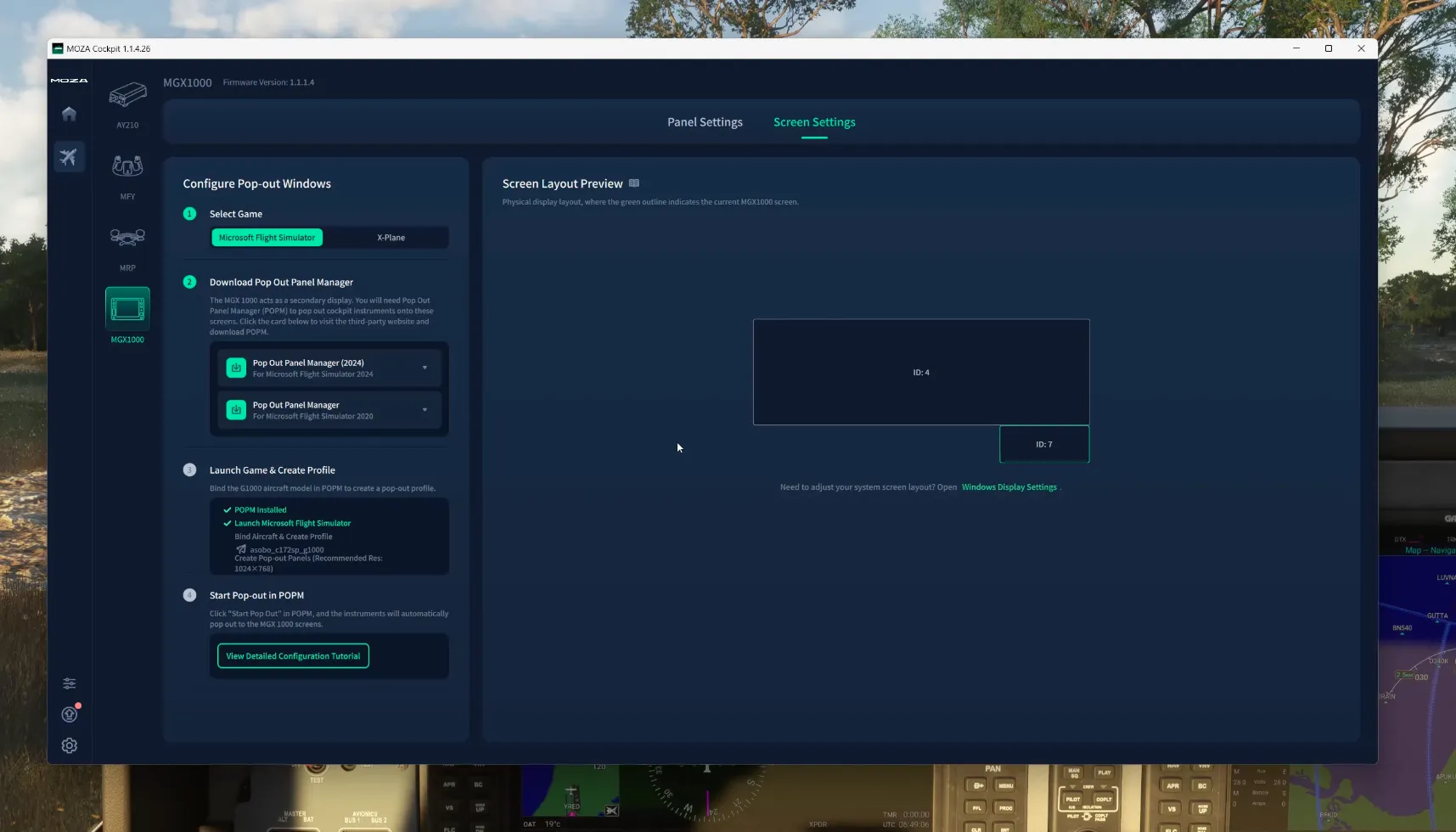This screenshot has height=832, width=1456.
Task: Click the MAN SQ button on simulator audio panel
Action: point(1074,773)
